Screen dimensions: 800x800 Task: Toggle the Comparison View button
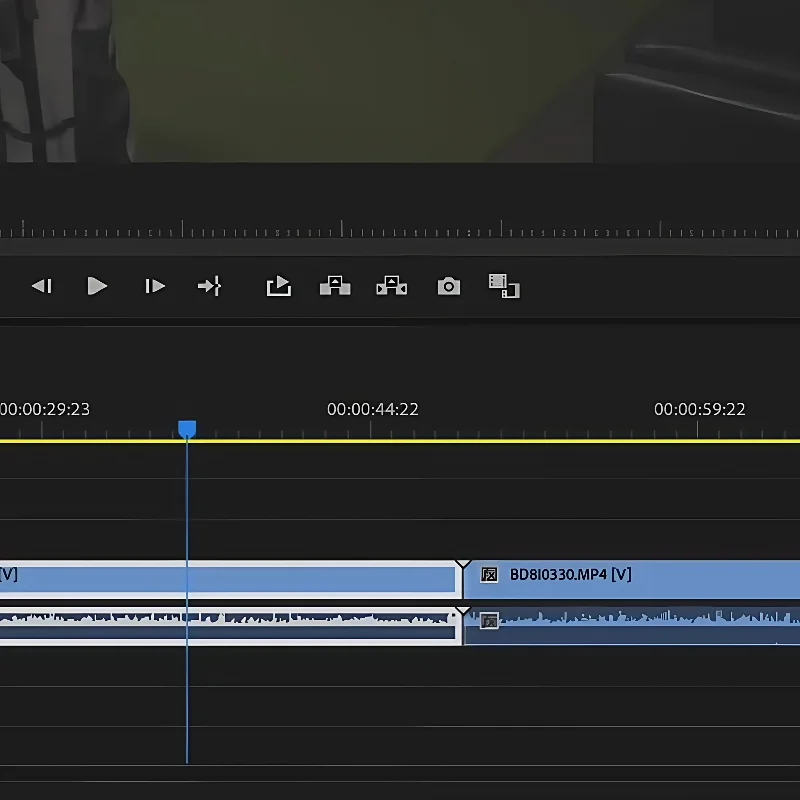(504, 287)
